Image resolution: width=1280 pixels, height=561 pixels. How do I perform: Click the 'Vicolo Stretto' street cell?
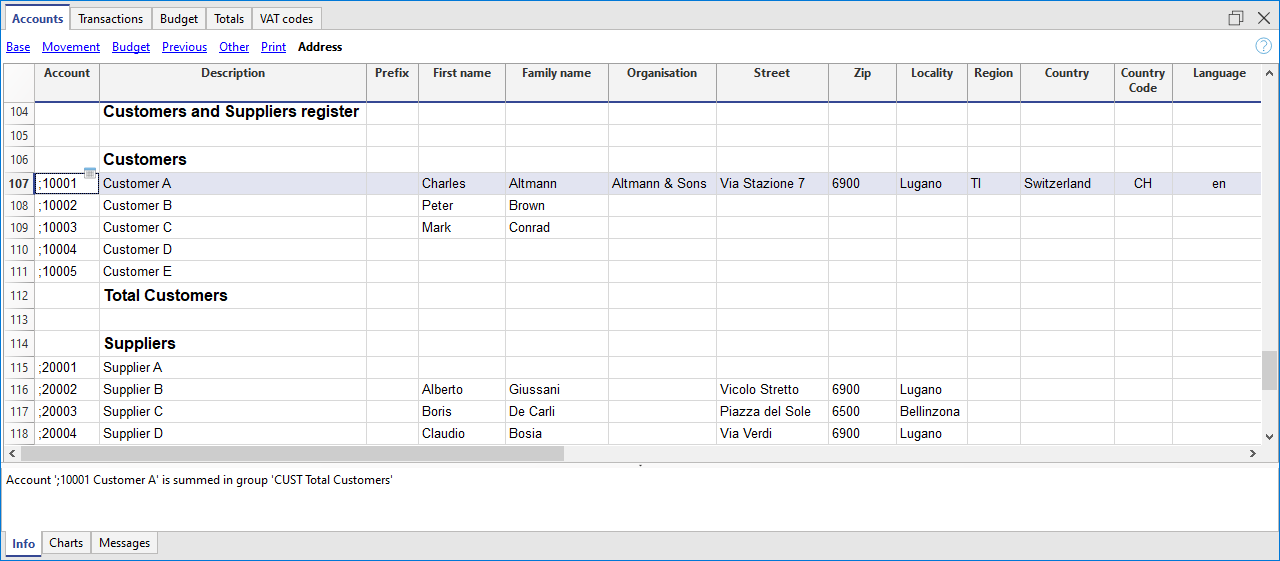pos(772,389)
